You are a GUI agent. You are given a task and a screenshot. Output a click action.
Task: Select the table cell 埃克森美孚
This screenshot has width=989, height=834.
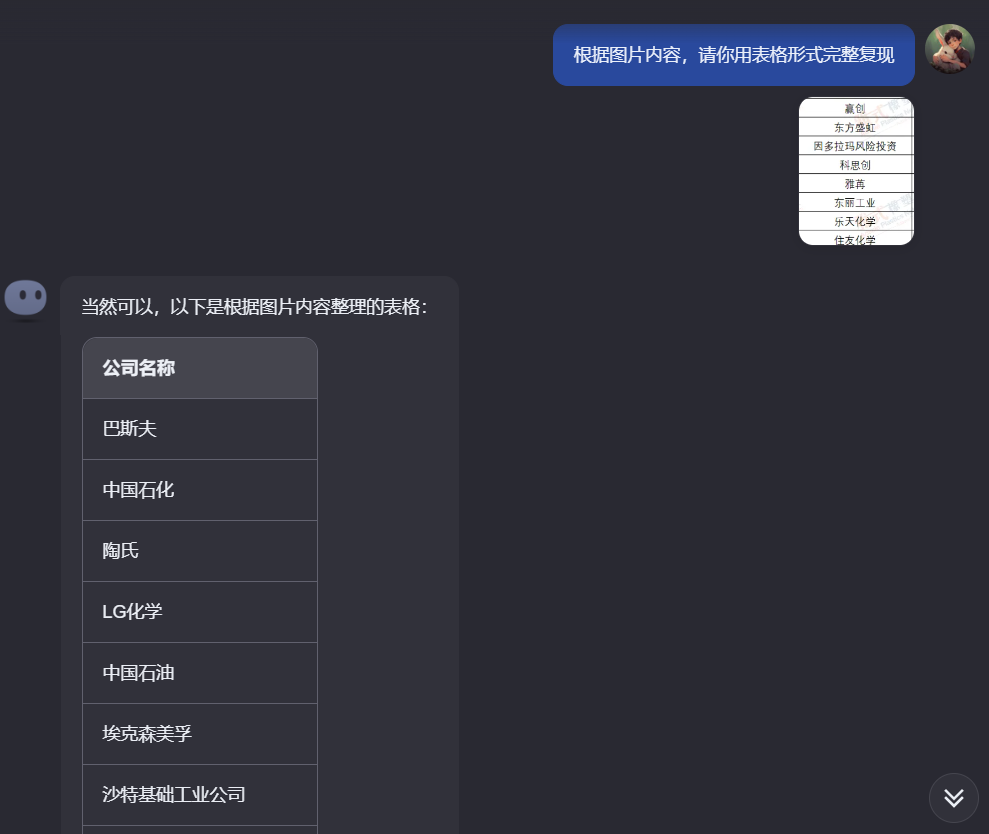200,734
